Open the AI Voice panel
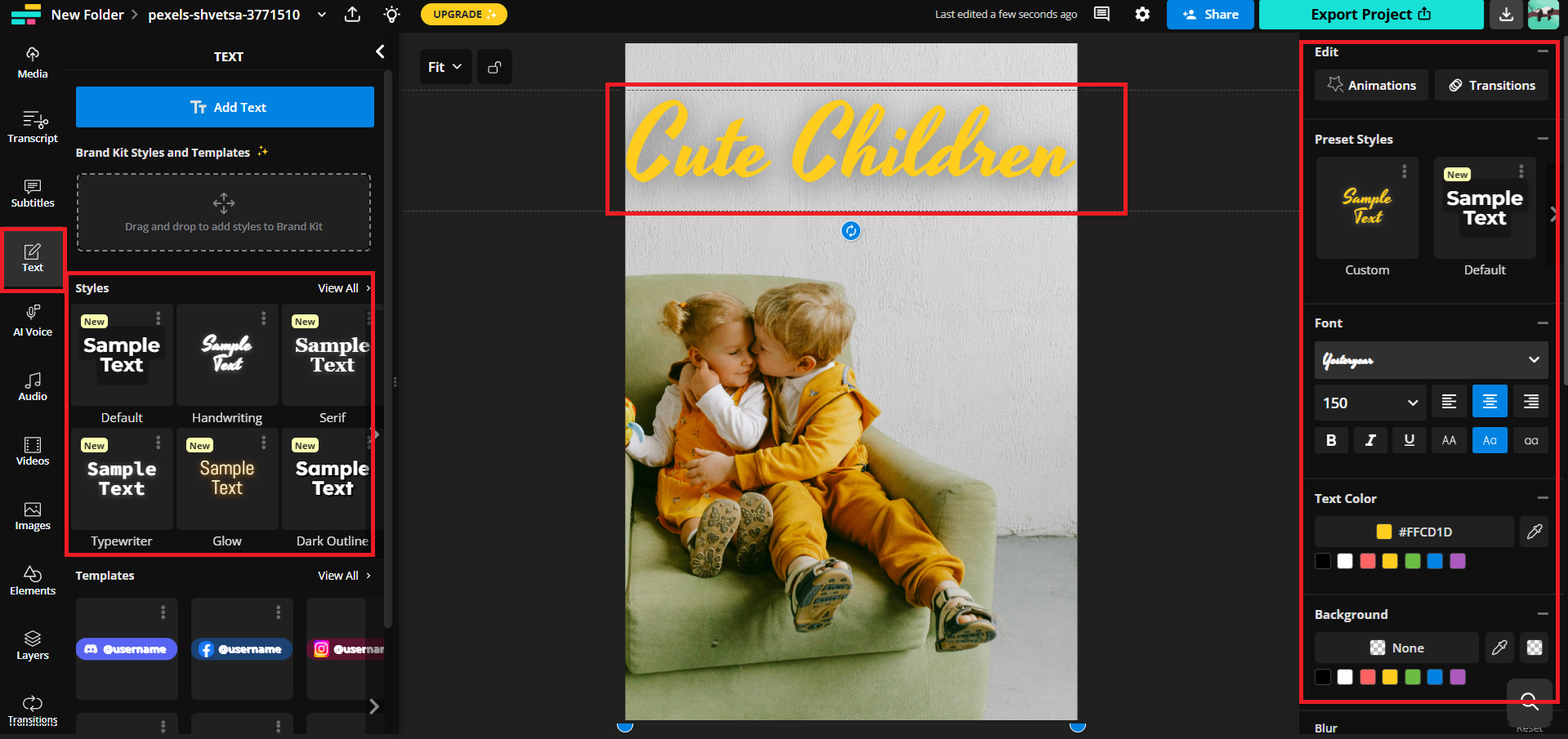Viewport: 1568px width, 739px height. 32,320
